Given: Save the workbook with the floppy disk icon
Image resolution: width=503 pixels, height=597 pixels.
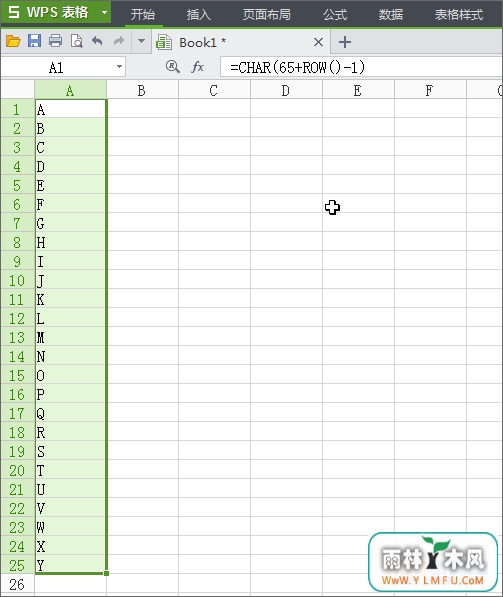Looking at the screenshot, I should 34,41.
